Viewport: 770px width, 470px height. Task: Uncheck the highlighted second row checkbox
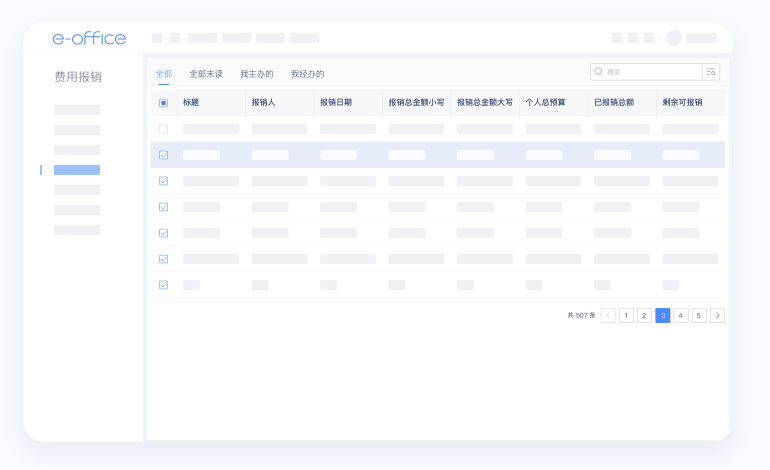[x=163, y=155]
